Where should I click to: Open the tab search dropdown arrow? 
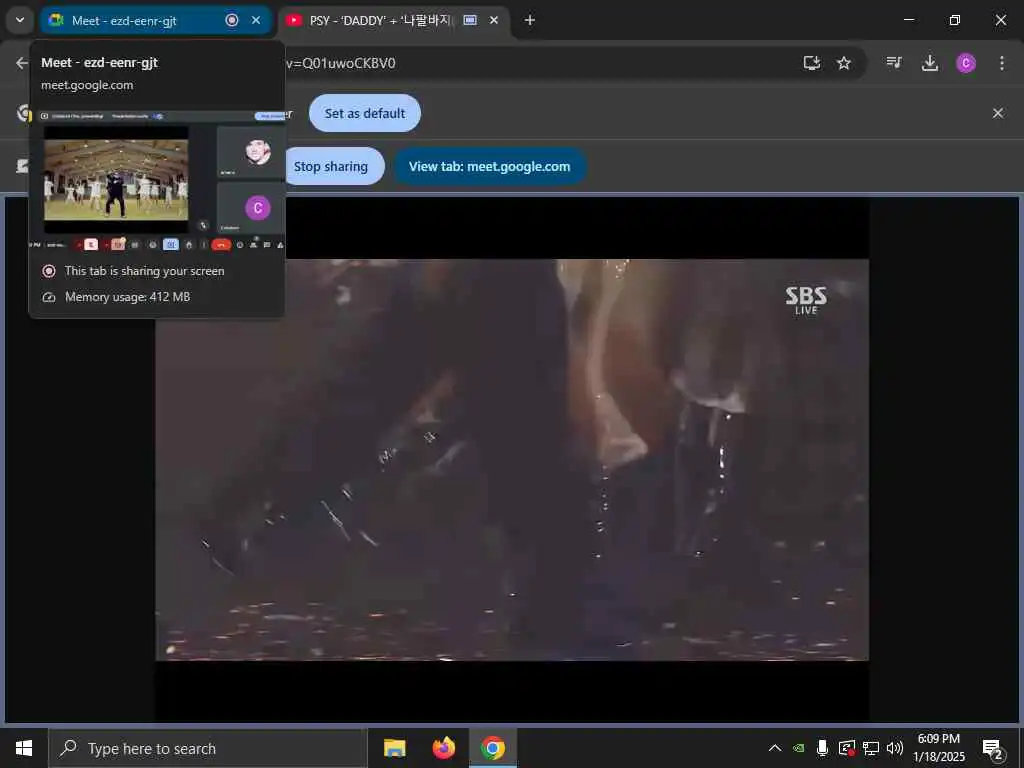[x=20, y=20]
